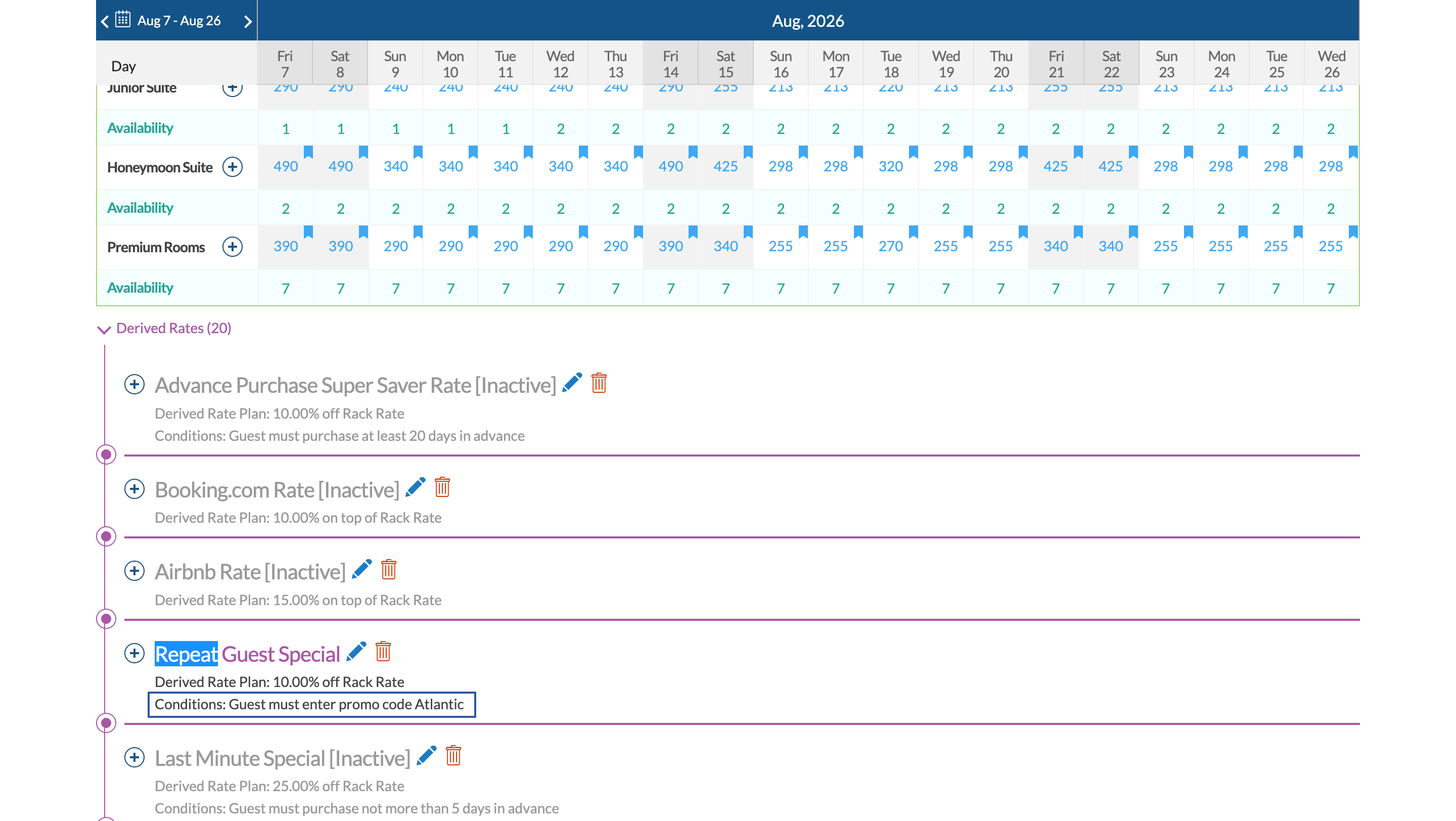The image size is (1456, 821).
Task: Expand the Airbnb Rate plan
Action: [134, 571]
